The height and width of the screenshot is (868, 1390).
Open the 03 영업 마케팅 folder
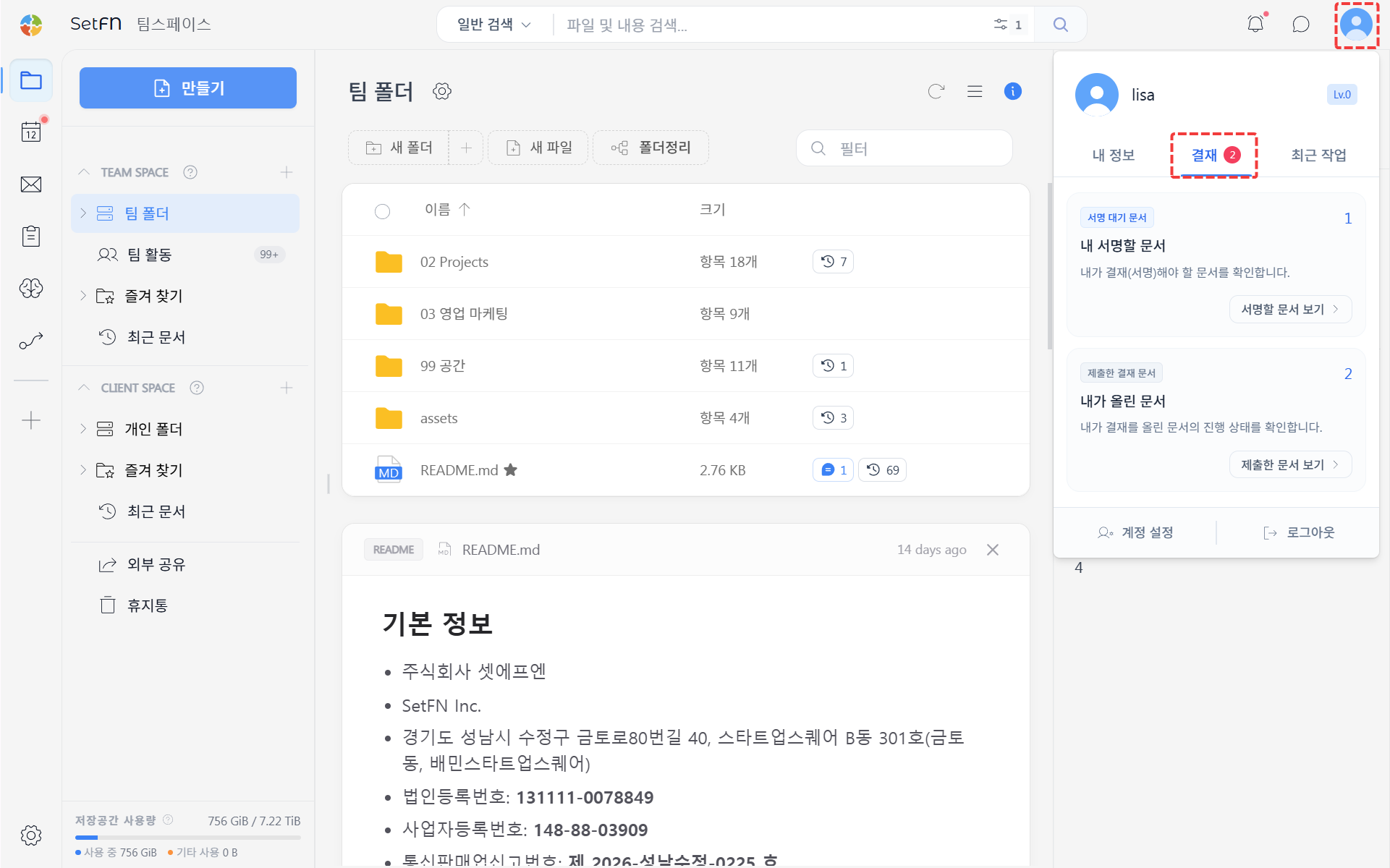pos(686,314)
